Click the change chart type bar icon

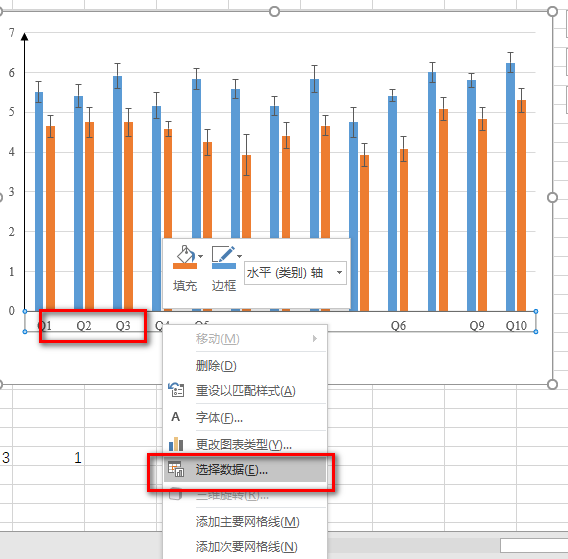click(176, 444)
